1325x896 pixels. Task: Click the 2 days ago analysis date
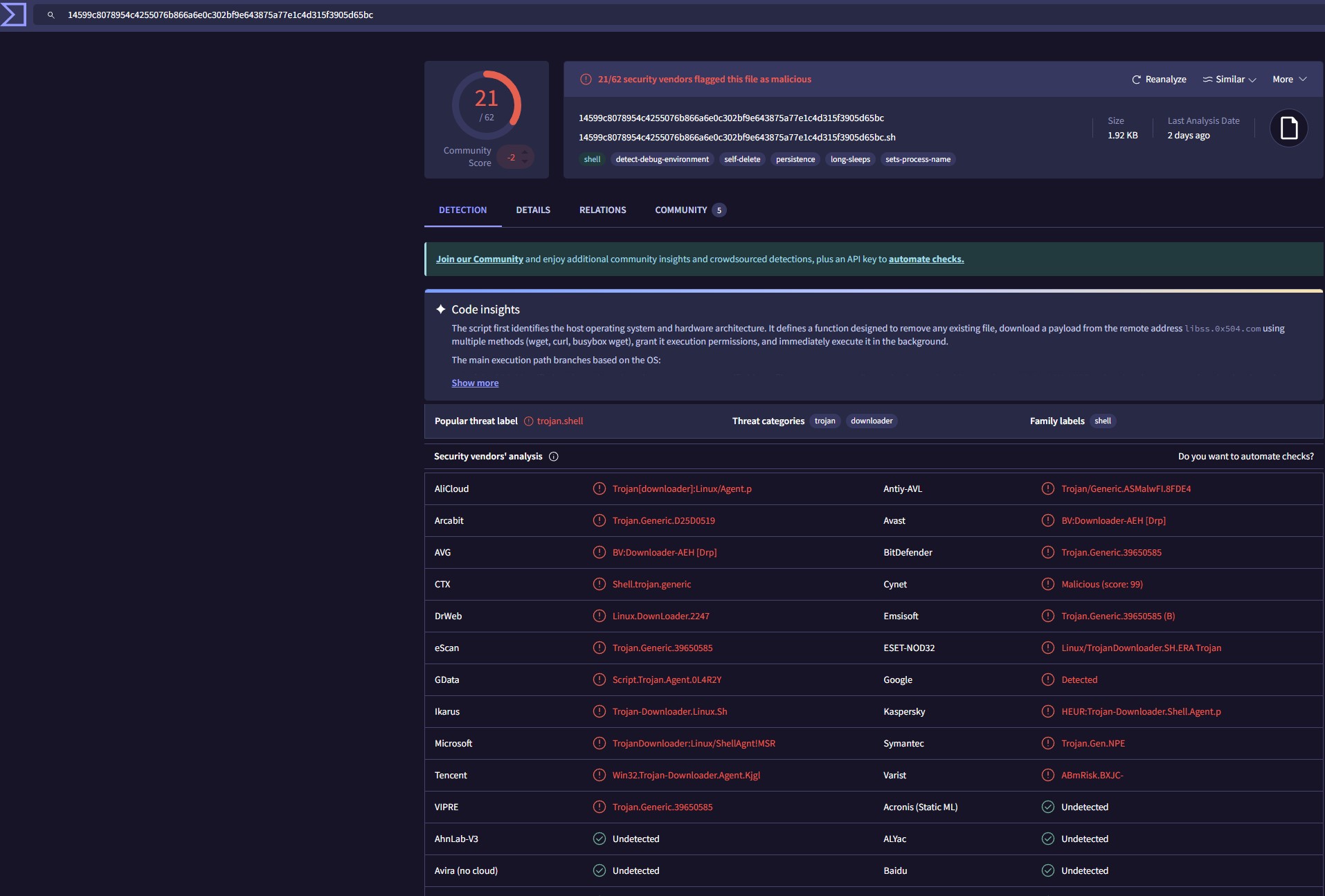1189,136
